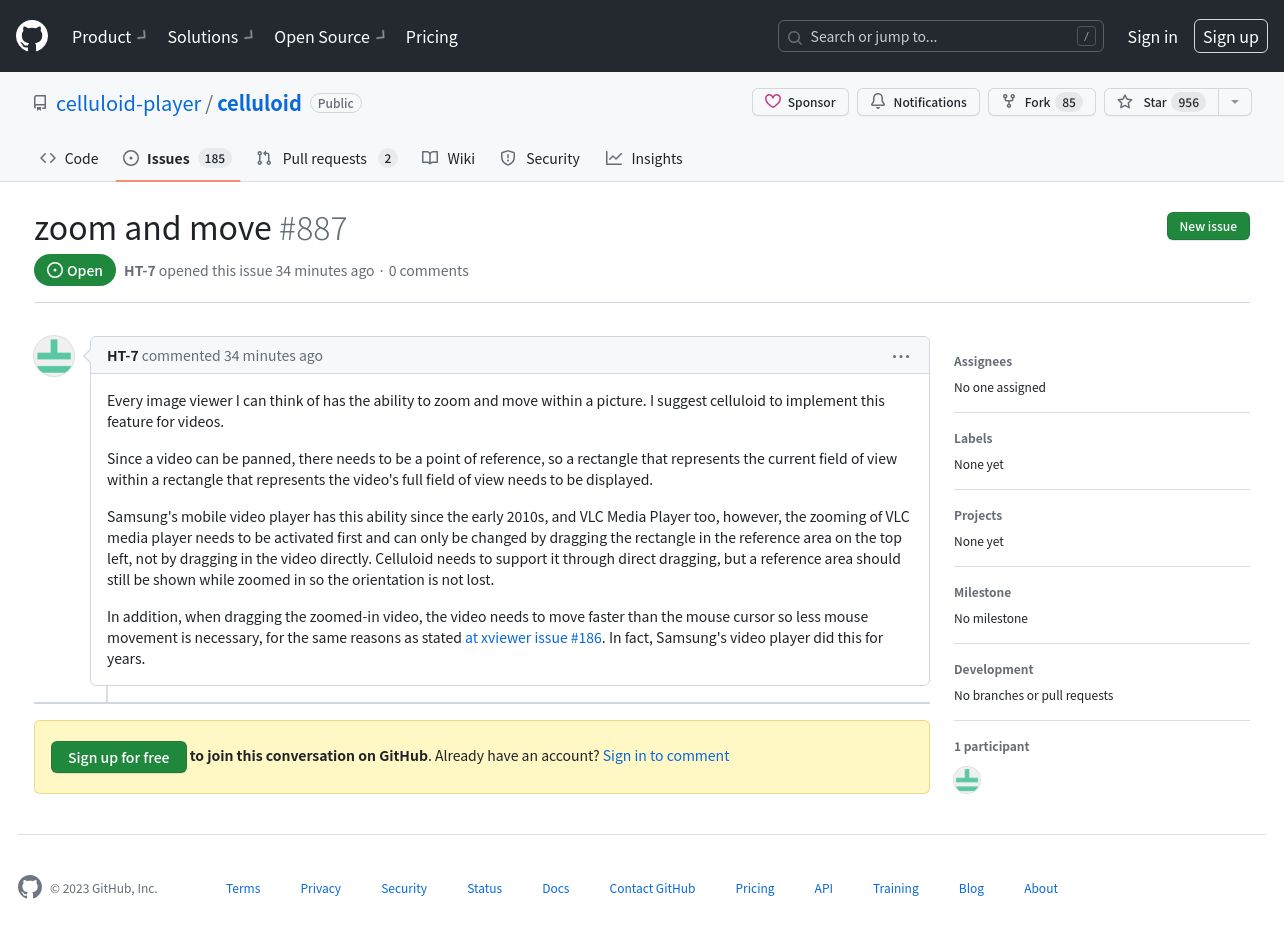Open the celluloid repository link
This screenshot has height=948, width=1284.
tap(259, 103)
